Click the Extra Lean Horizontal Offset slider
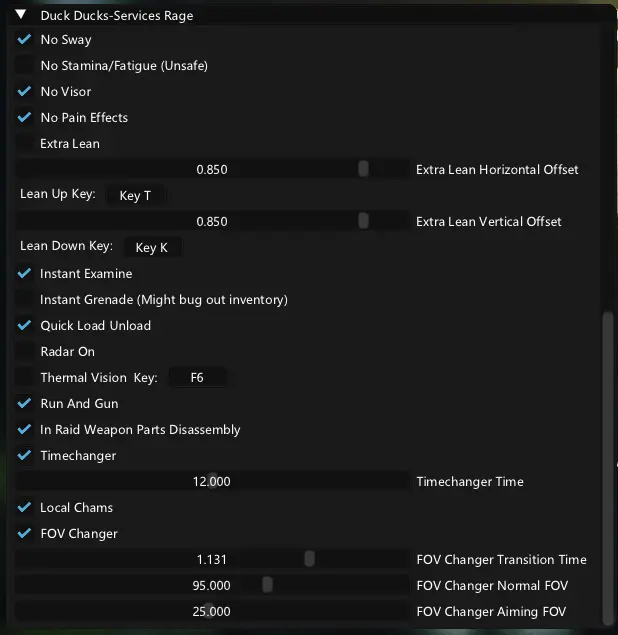The image size is (618, 635). click(x=212, y=170)
